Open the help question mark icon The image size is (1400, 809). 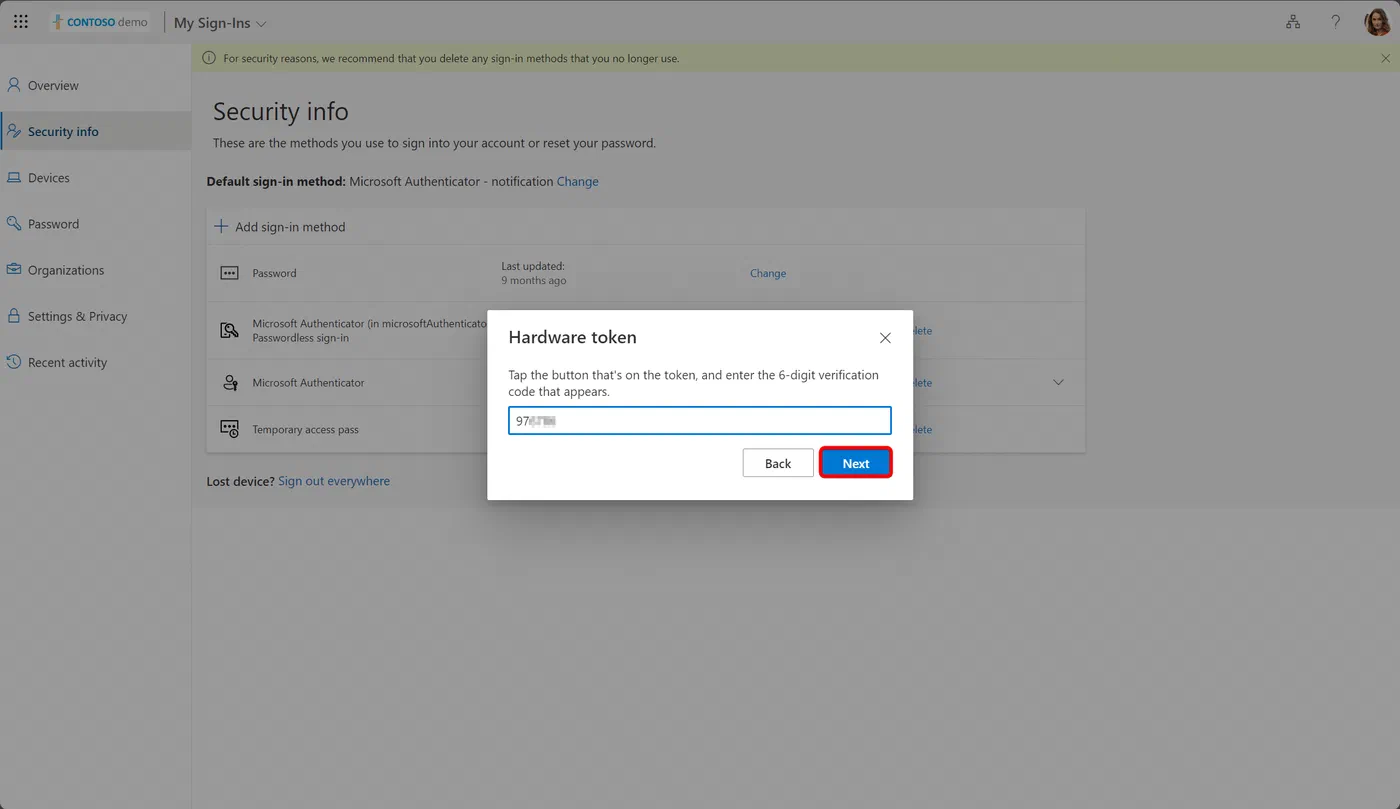pos(1335,22)
